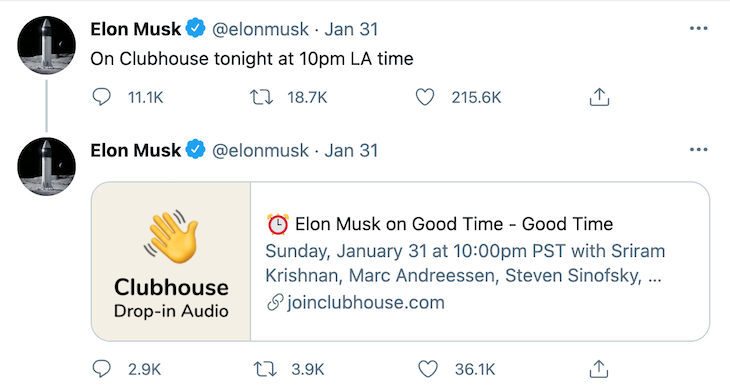730x392 pixels.
Task: Open @elonmusk handle on second tweet
Action: pyautogui.click(x=260, y=150)
